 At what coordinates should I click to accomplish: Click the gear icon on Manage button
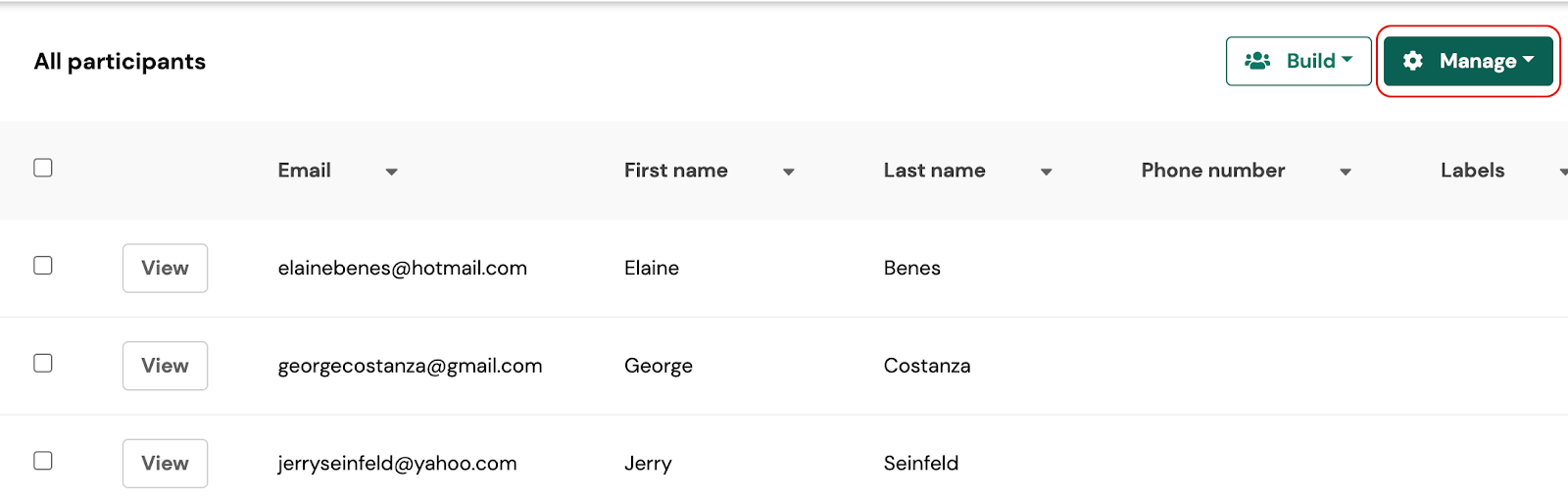[1412, 61]
